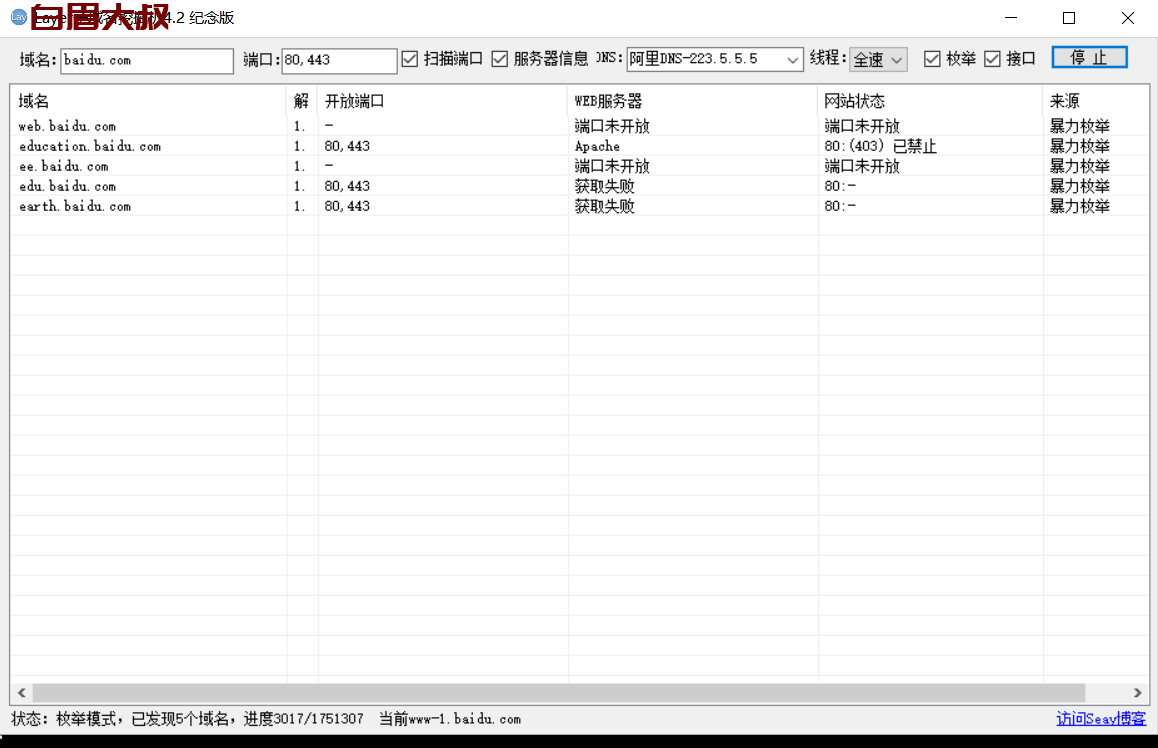Select the edu.baidu.com row
Screen dimensions: 1158x748
(x=580, y=186)
